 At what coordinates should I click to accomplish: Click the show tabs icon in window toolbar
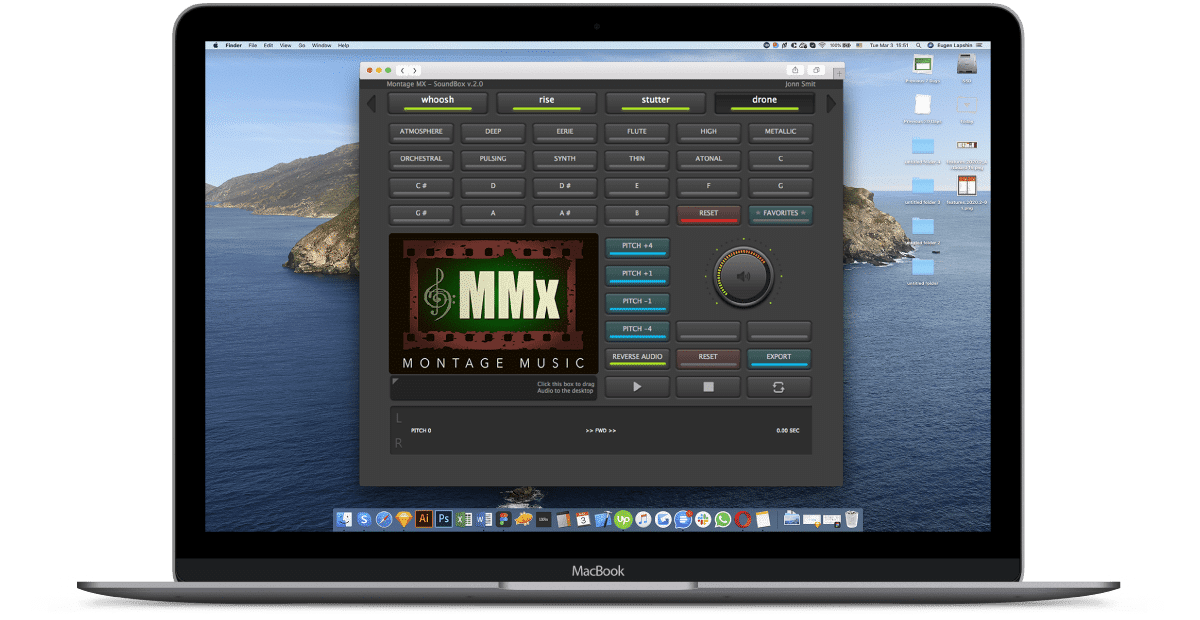tap(817, 70)
